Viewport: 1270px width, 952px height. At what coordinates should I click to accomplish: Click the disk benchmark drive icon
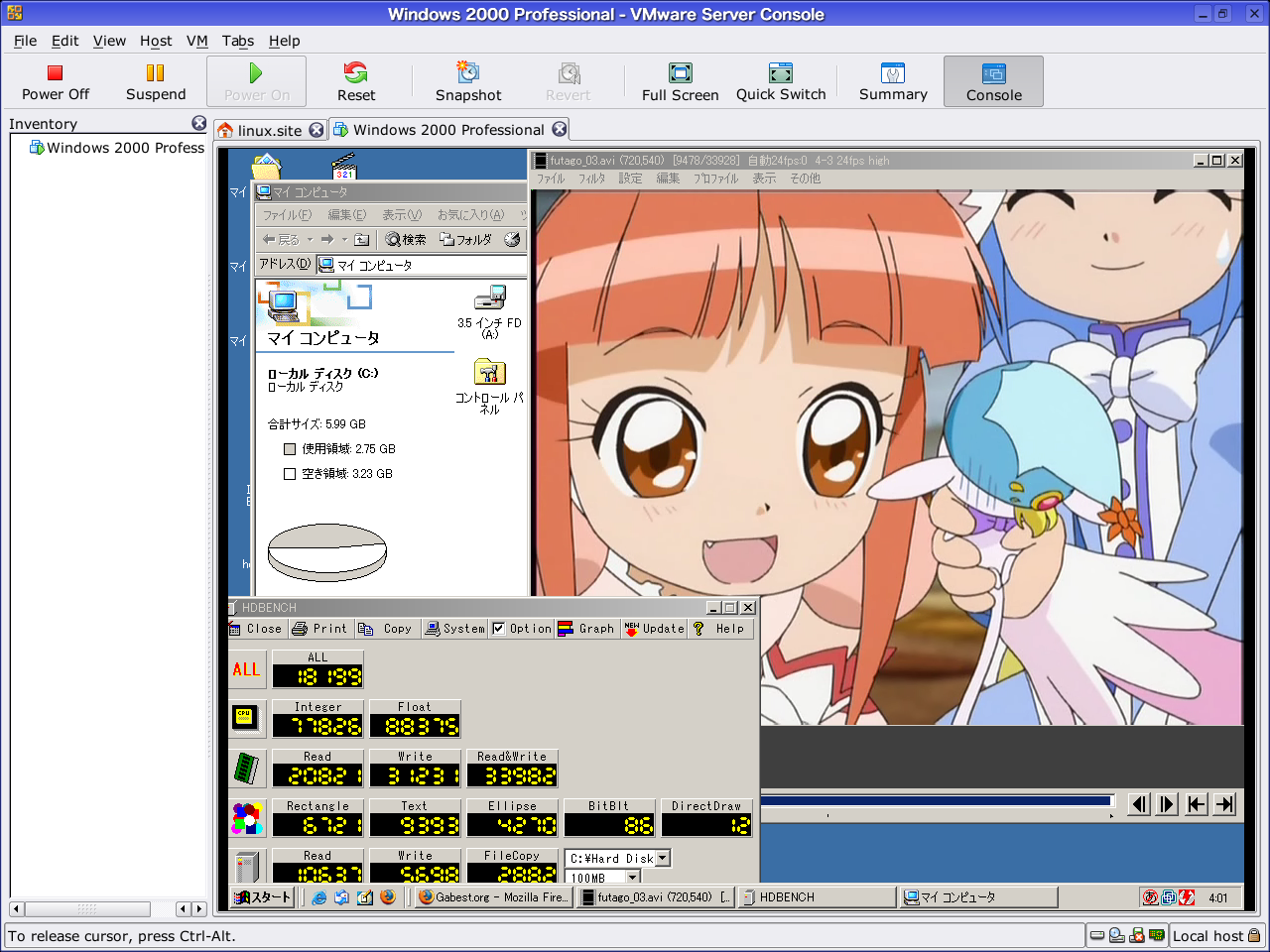click(x=247, y=866)
